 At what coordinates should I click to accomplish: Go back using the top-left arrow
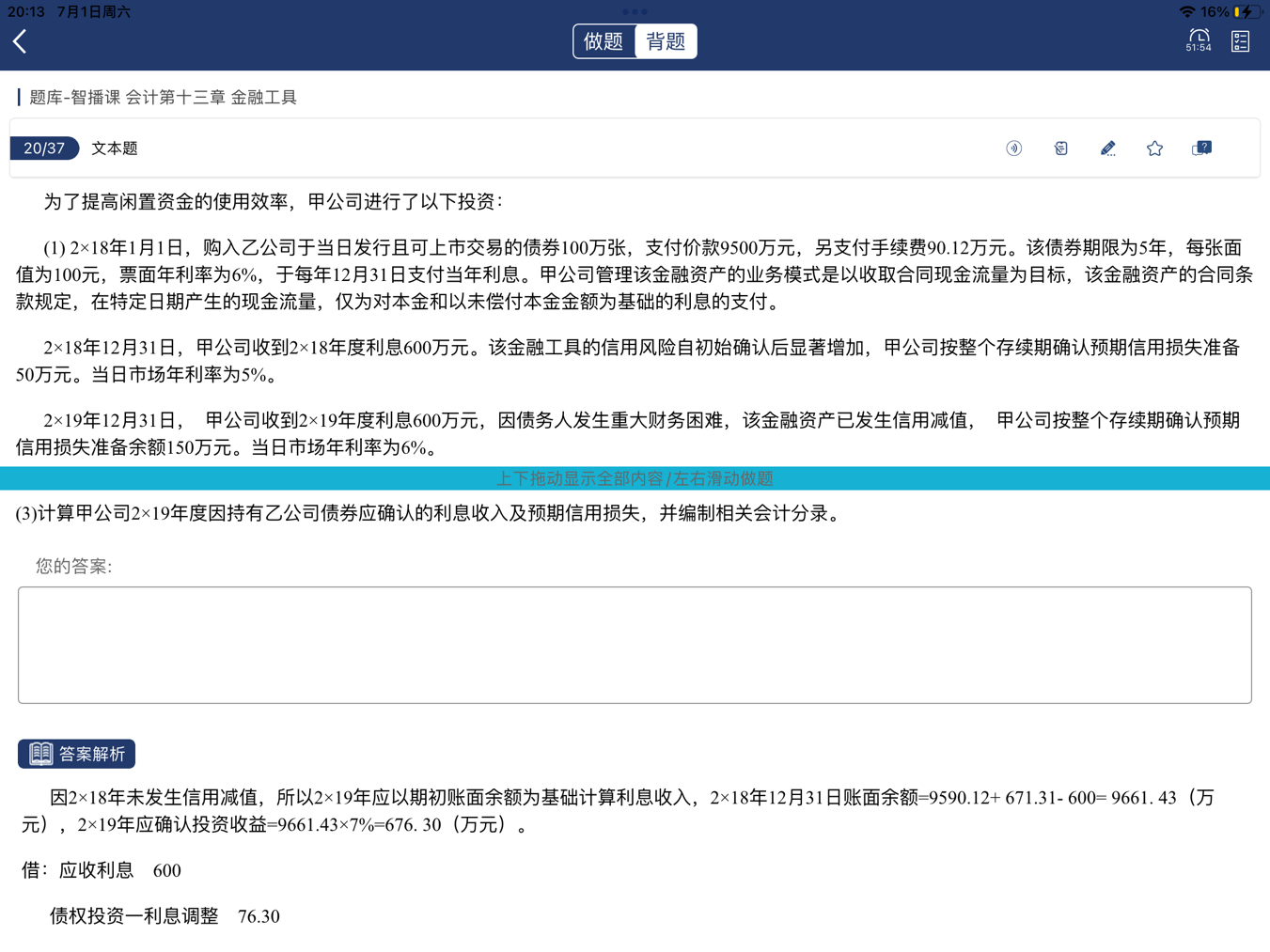click(21, 41)
